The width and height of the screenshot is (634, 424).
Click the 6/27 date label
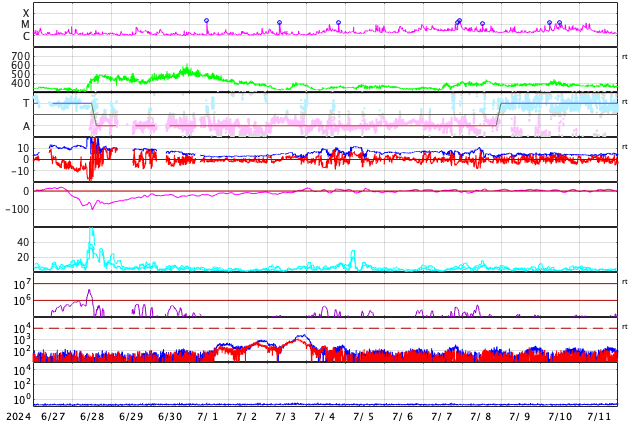click(x=53, y=416)
